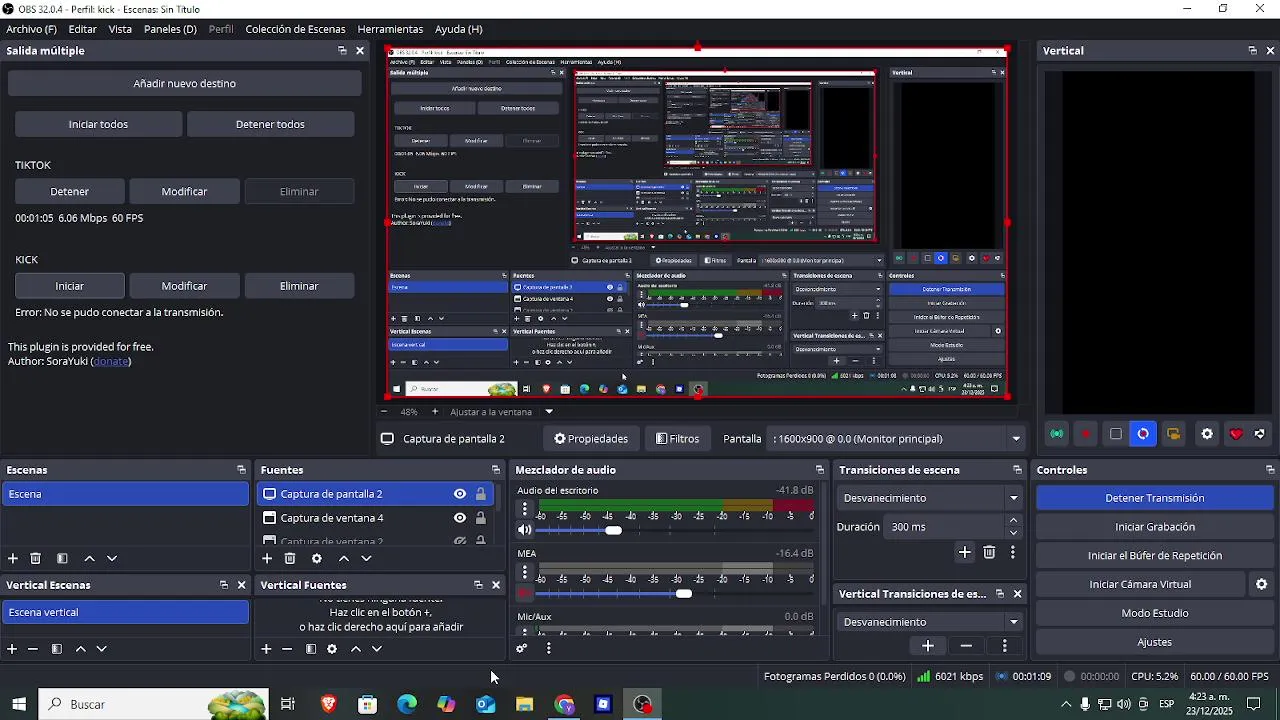Toggle backtrack icon beside heart in Vertical panel

1260,434
